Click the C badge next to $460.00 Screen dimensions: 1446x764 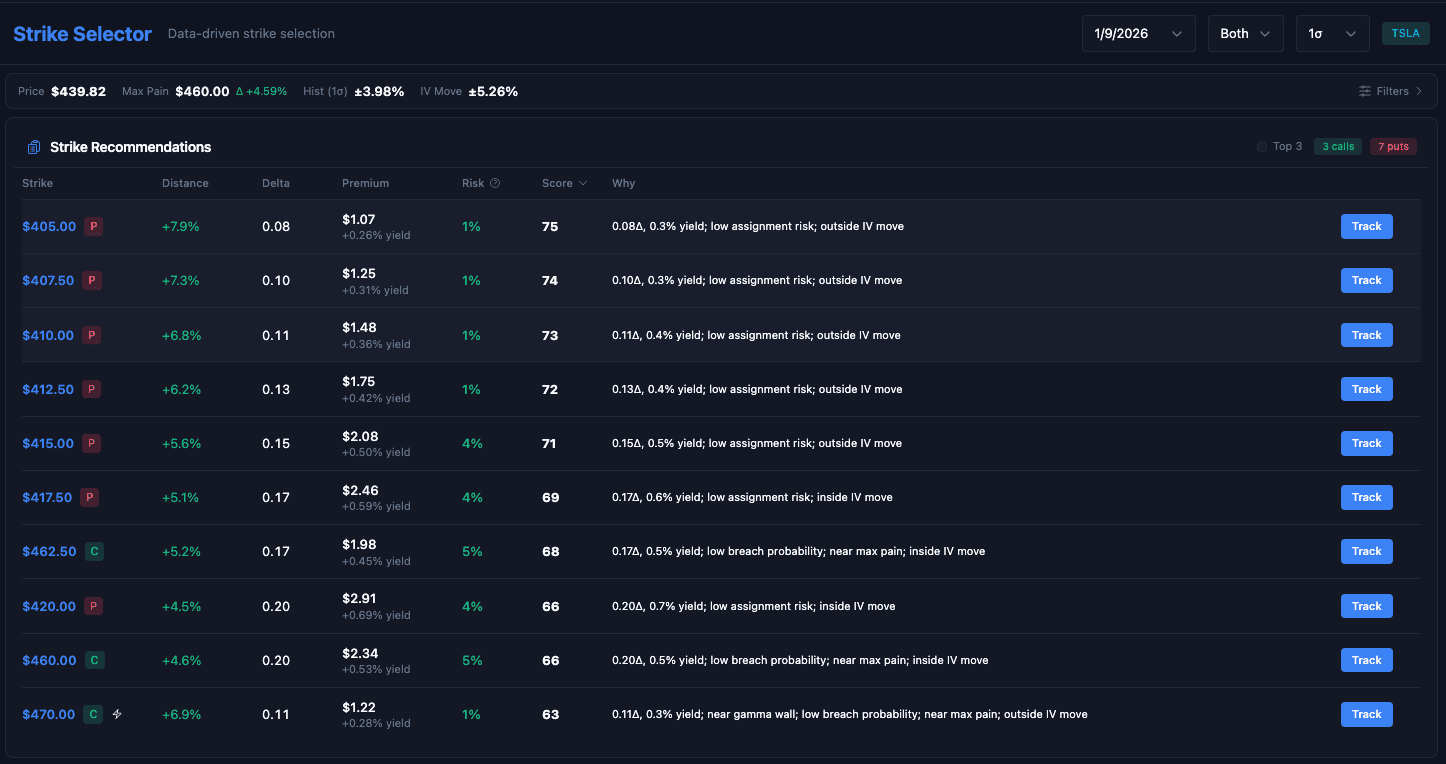(94, 660)
